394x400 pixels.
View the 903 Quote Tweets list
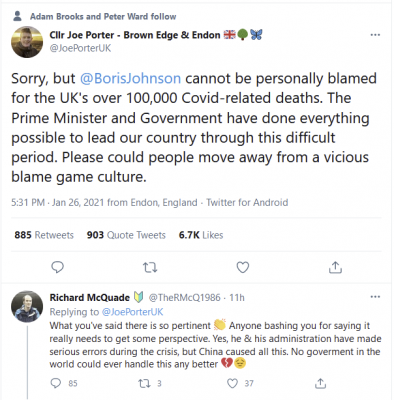(x=126, y=235)
